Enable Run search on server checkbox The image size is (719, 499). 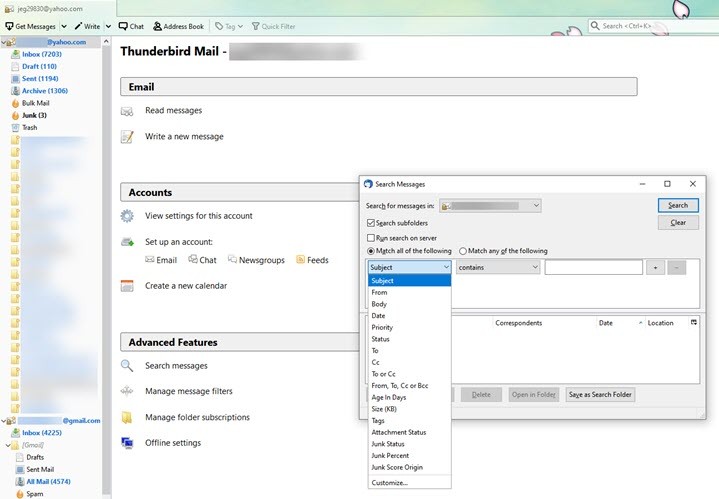coord(371,238)
